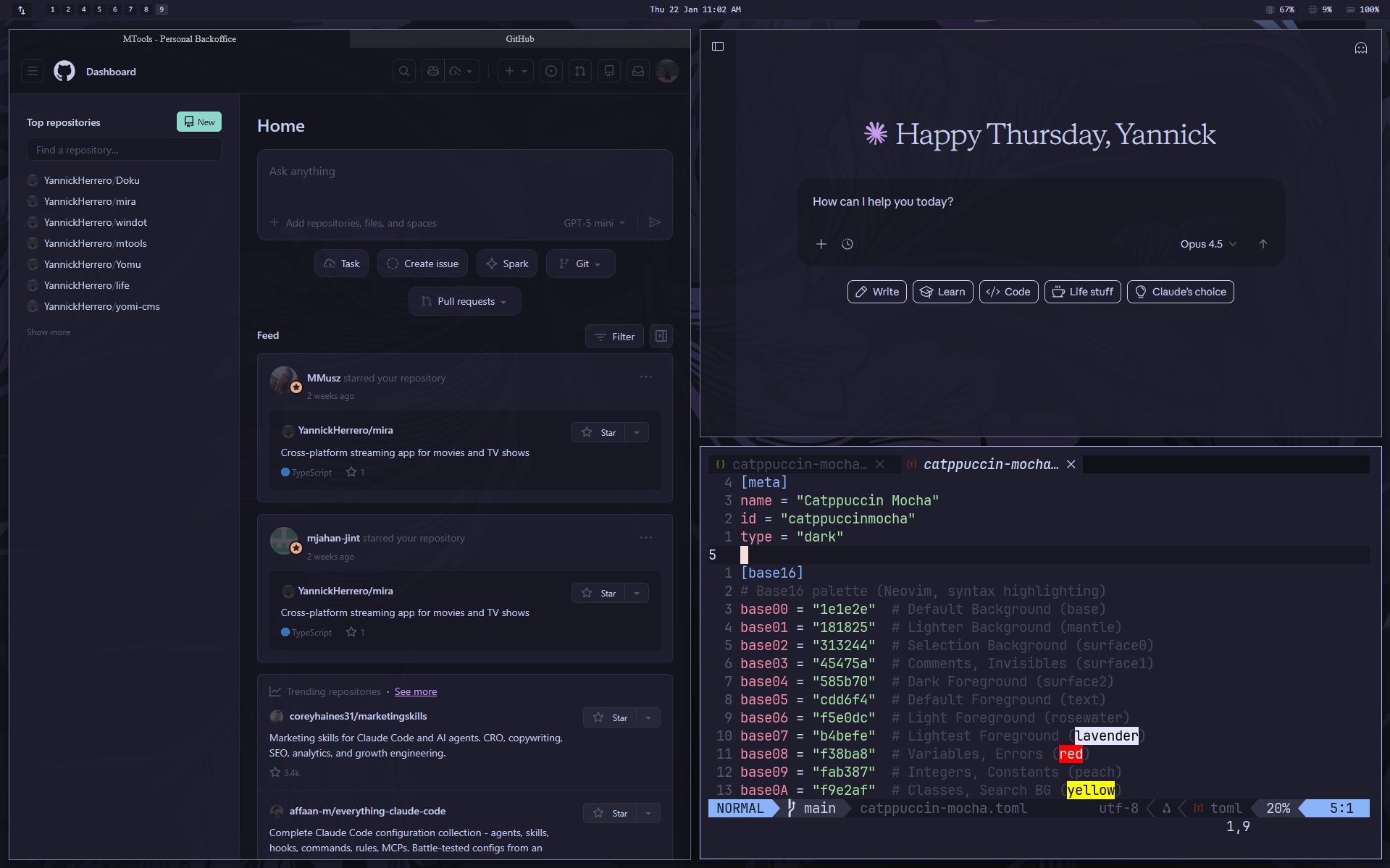This screenshot has width=1390, height=868.
Task: Open the Copilot icon in GitHub header
Action: 432,70
